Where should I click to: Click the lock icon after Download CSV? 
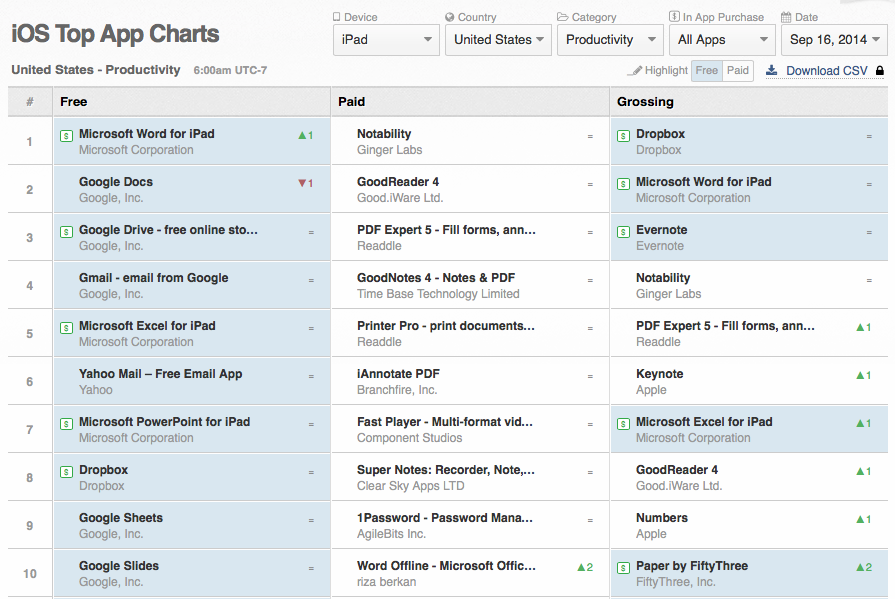(x=880, y=70)
